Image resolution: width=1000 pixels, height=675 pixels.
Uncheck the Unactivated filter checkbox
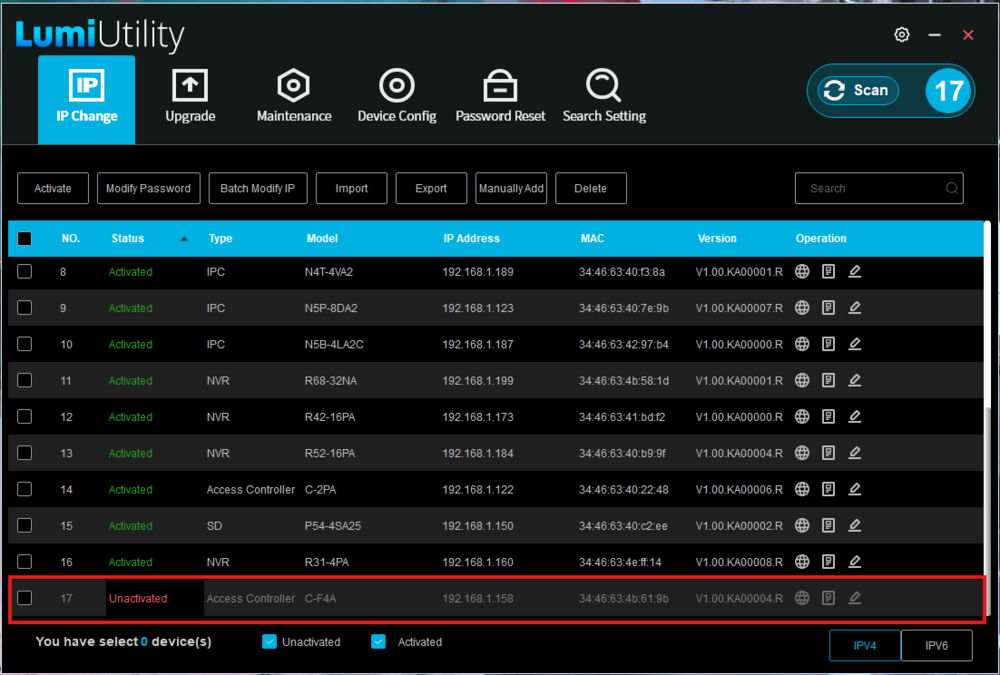coord(269,642)
